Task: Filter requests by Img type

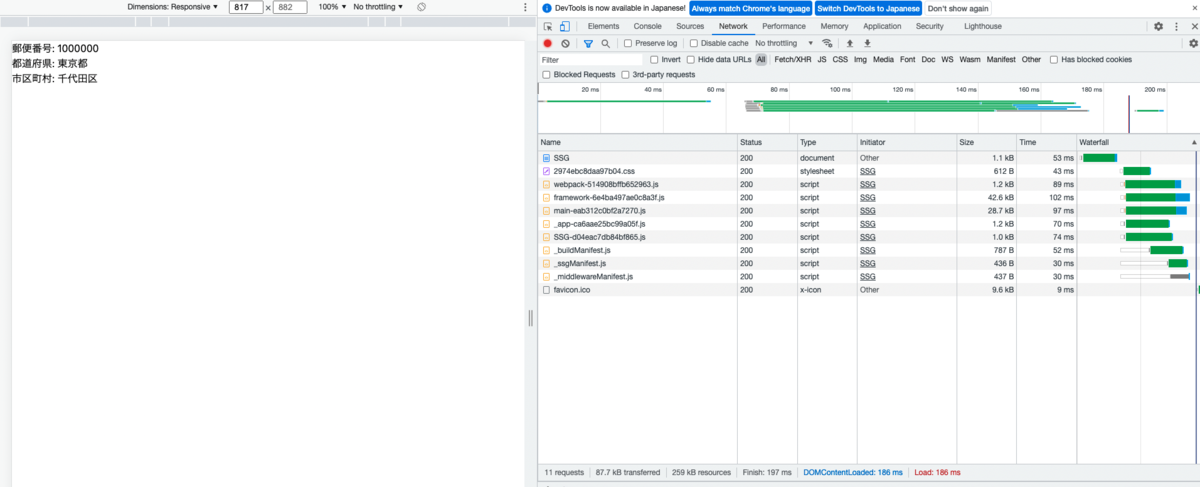Action: [860, 60]
